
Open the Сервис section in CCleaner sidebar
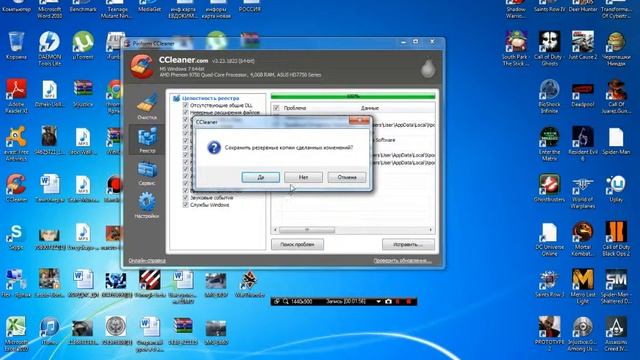[147, 173]
